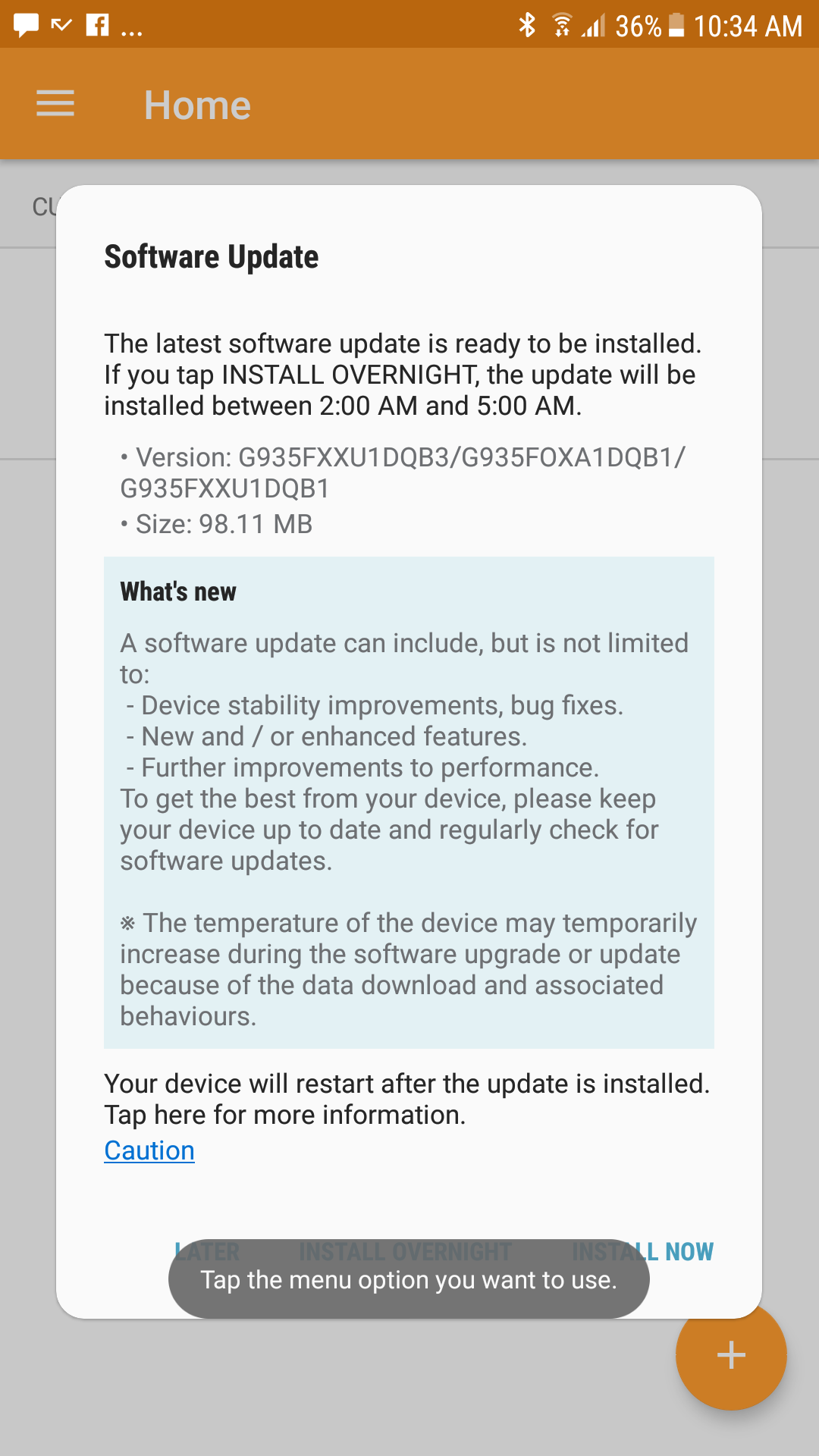Tap the Wi-Fi status icon
Screen dimensions: 819x1456
pos(562,25)
